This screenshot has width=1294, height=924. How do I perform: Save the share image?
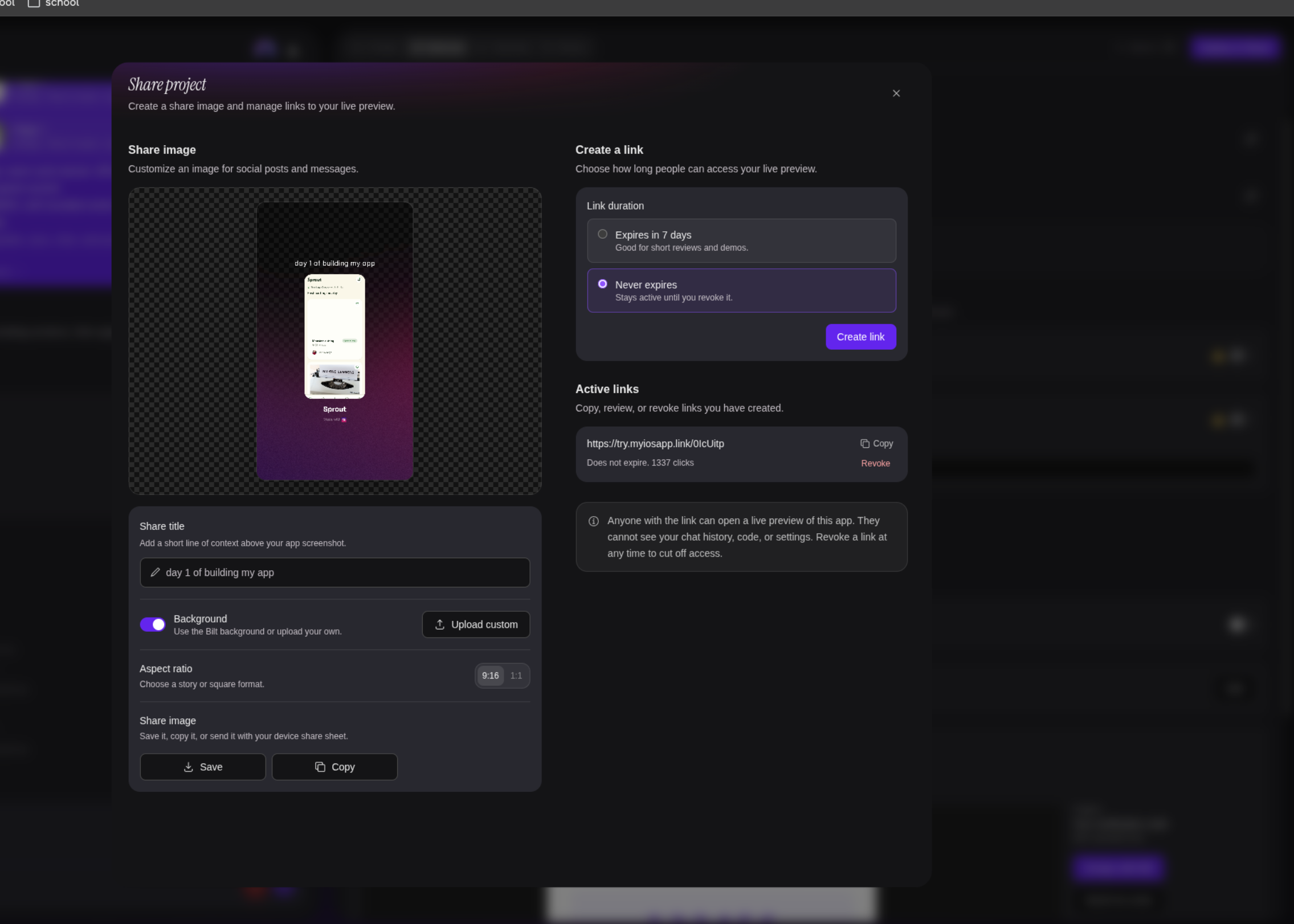click(x=202, y=767)
